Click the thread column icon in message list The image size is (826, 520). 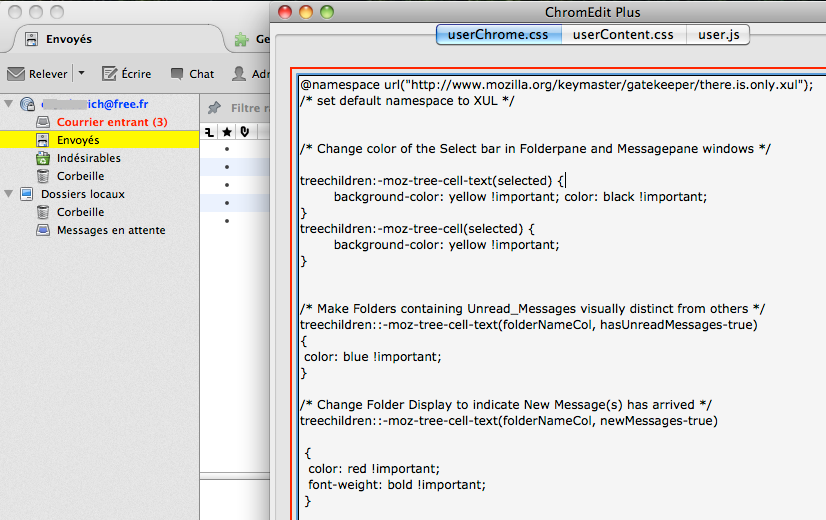tap(210, 131)
